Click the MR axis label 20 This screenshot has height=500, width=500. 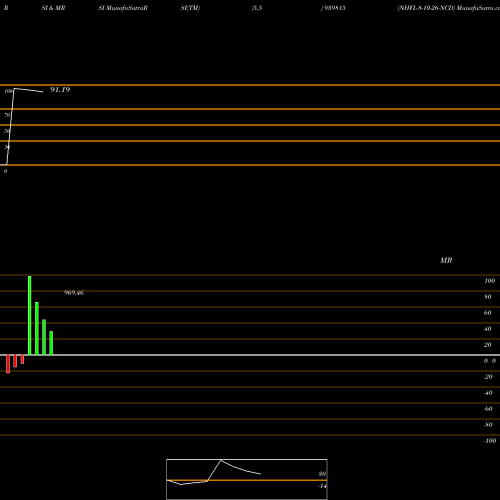[488, 345]
